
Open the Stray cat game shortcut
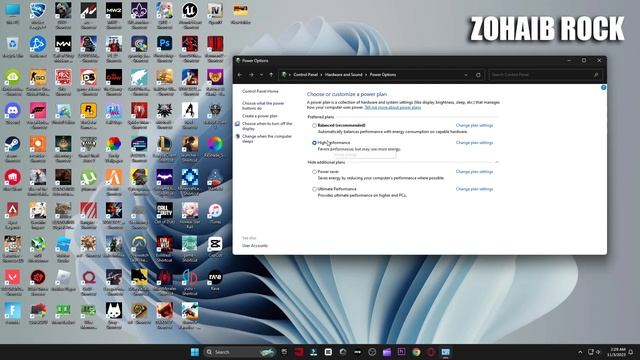pyautogui.click(x=114, y=315)
